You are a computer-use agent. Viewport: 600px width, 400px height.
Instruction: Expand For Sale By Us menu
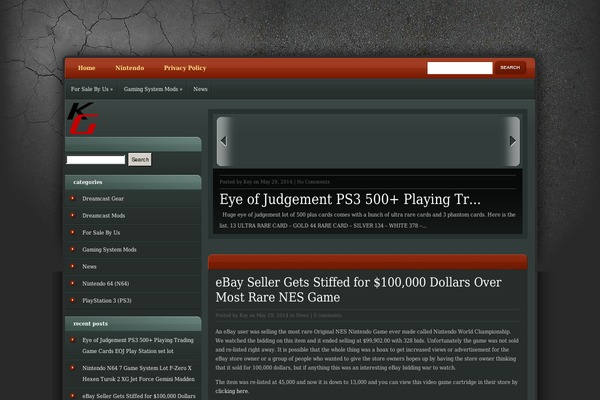[x=92, y=89]
